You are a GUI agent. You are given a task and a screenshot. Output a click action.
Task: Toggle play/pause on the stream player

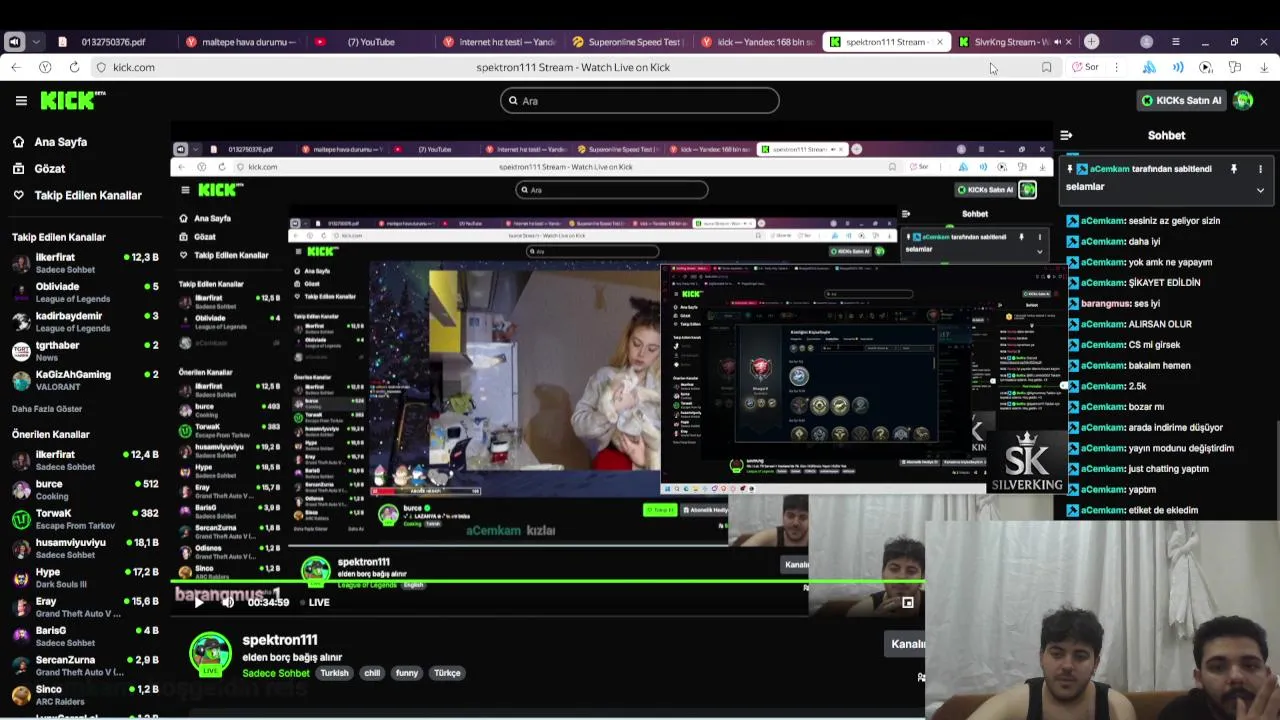199,602
